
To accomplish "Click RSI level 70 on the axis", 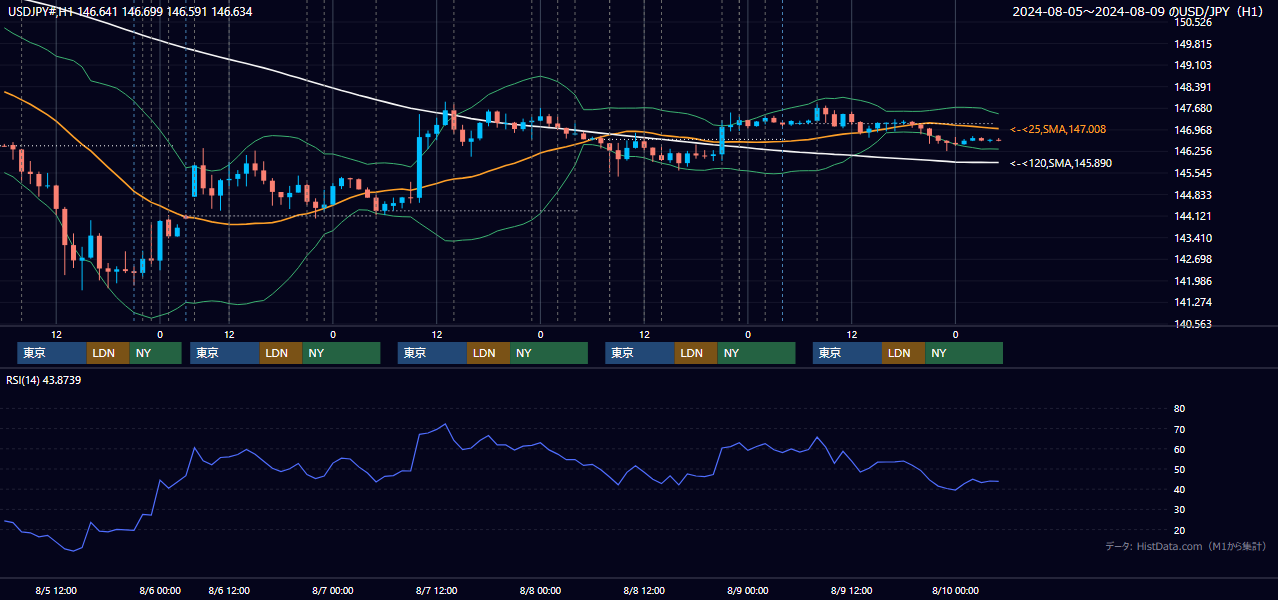I will [1179, 430].
